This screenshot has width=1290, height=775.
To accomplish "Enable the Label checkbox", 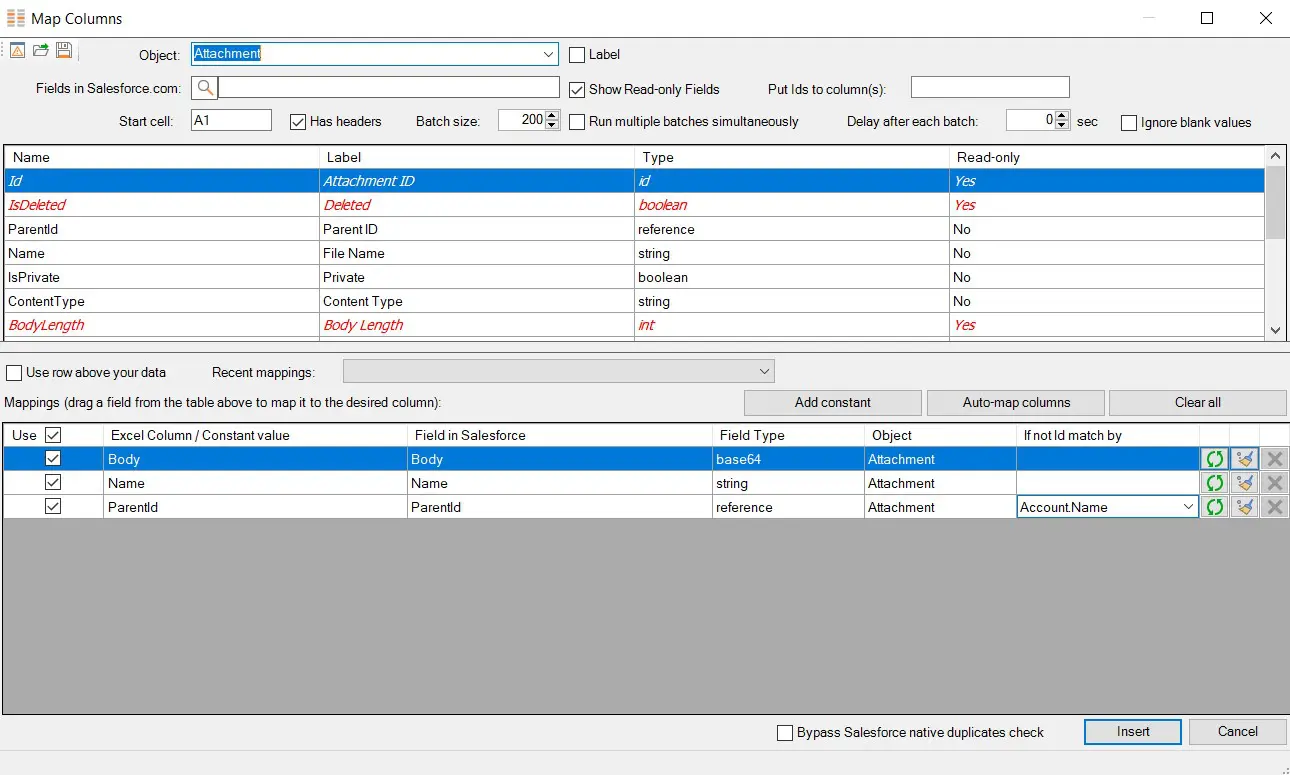I will click(575, 54).
